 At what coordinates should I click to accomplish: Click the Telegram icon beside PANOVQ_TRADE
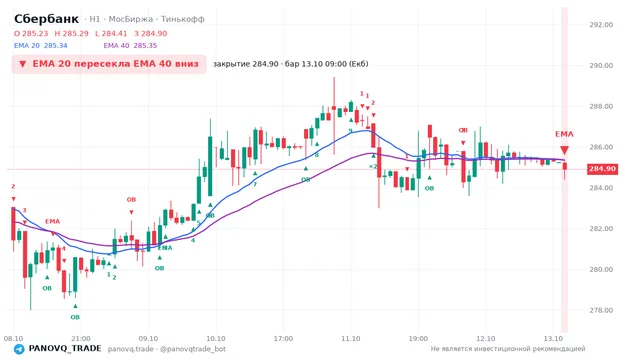(x=19, y=349)
